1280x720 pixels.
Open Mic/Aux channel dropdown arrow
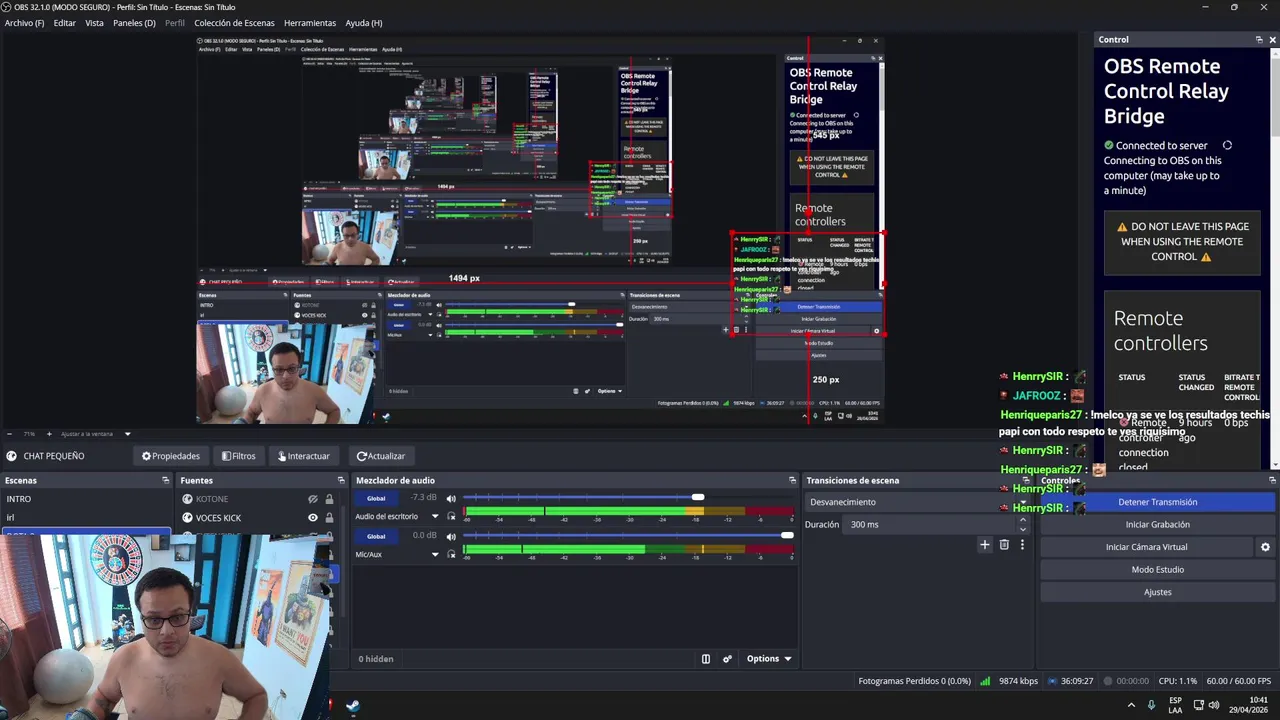click(435, 554)
